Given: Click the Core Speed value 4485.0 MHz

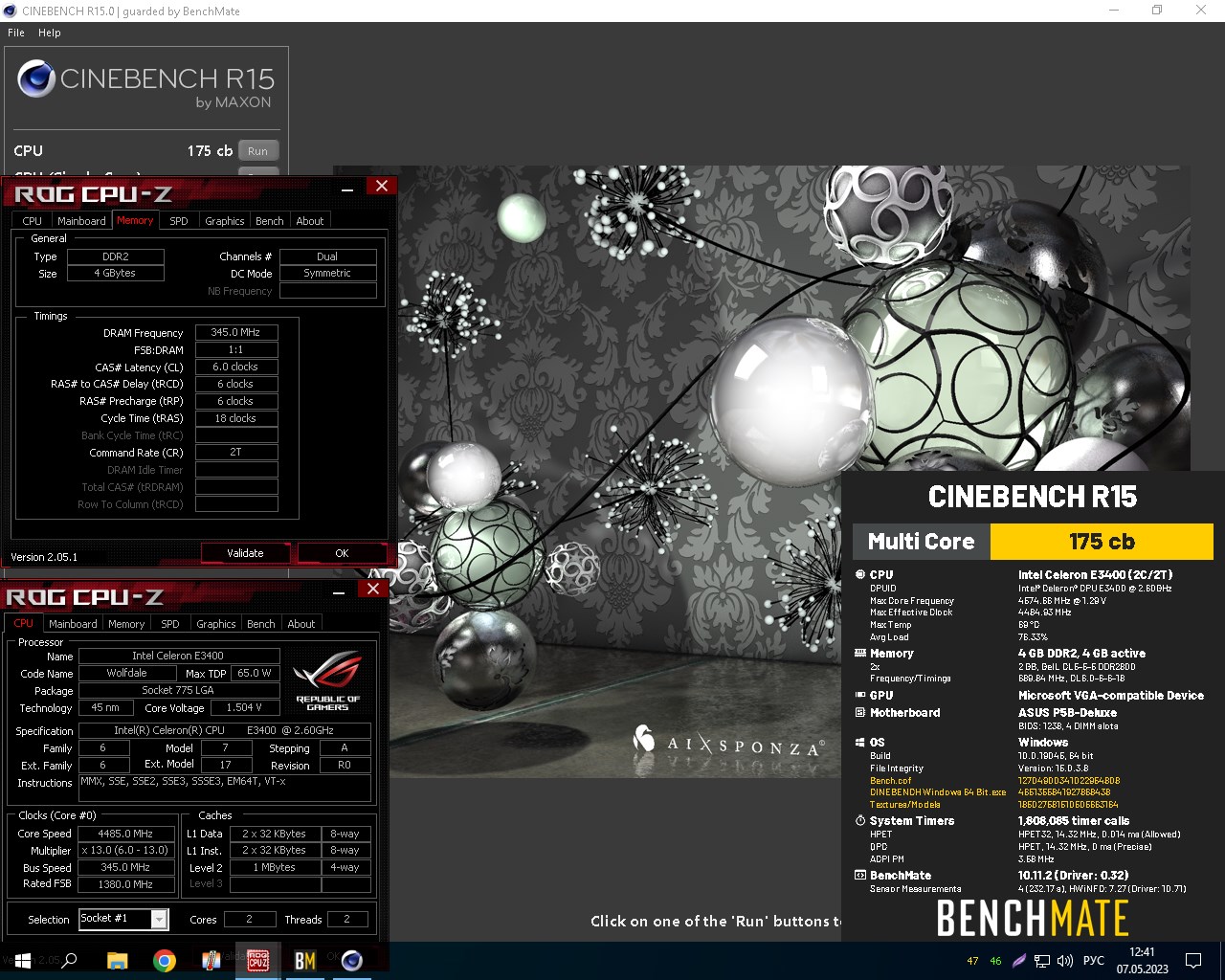Looking at the screenshot, I should (x=125, y=834).
